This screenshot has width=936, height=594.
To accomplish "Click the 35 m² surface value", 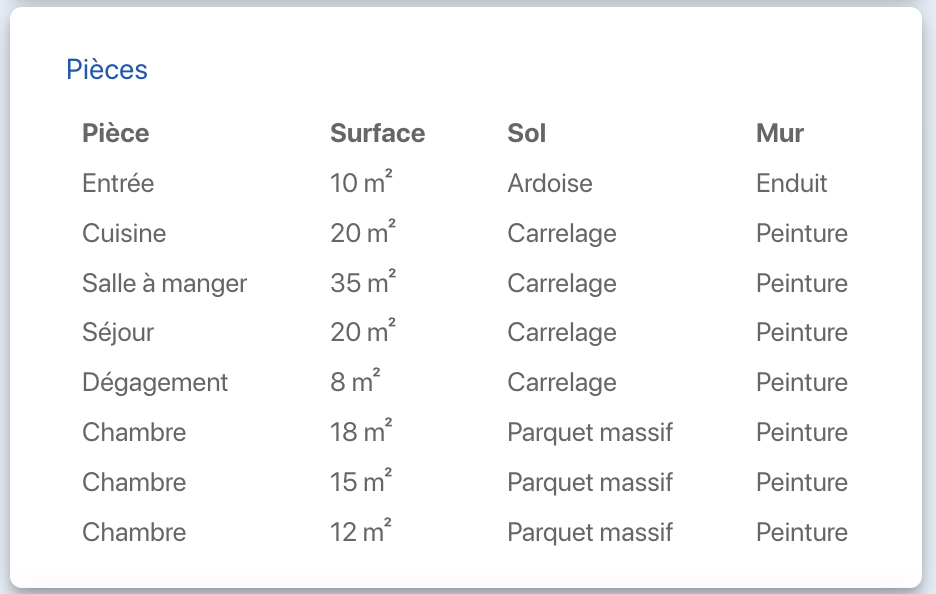I will [x=363, y=284].
